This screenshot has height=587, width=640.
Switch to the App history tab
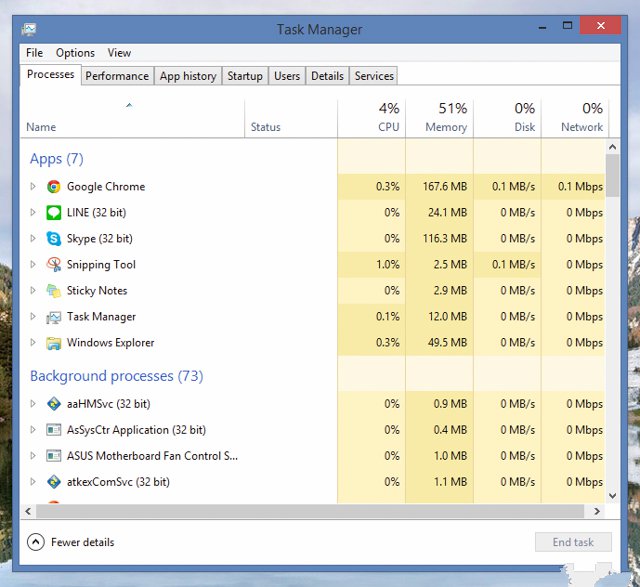pyautogui.click(x=188, y=76)
